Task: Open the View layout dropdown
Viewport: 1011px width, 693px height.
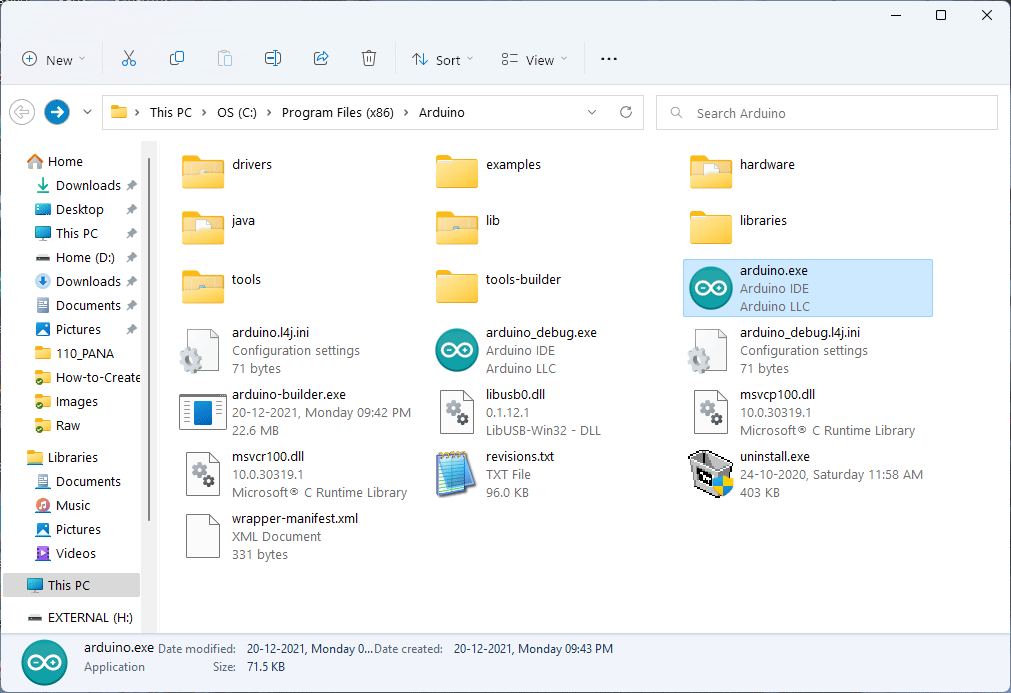Action: [x=535, y=59]
